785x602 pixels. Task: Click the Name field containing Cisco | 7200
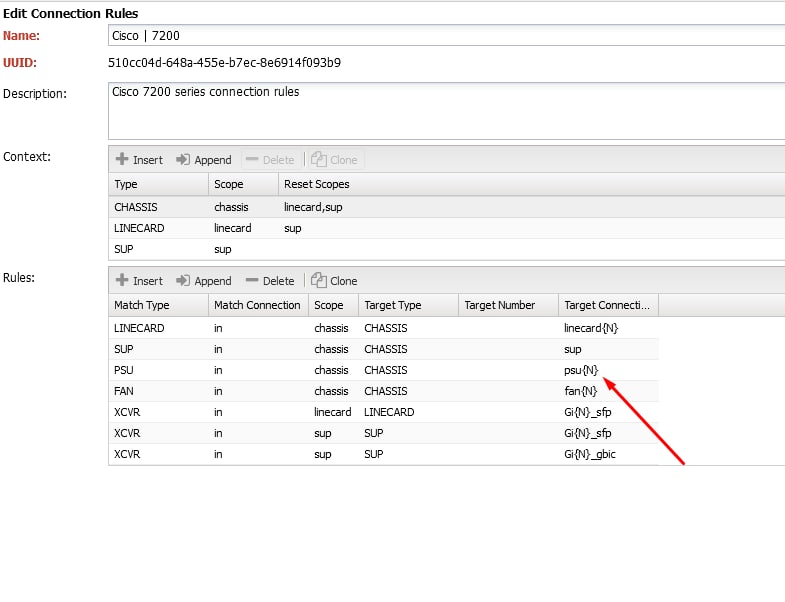(x=446, y=36)
